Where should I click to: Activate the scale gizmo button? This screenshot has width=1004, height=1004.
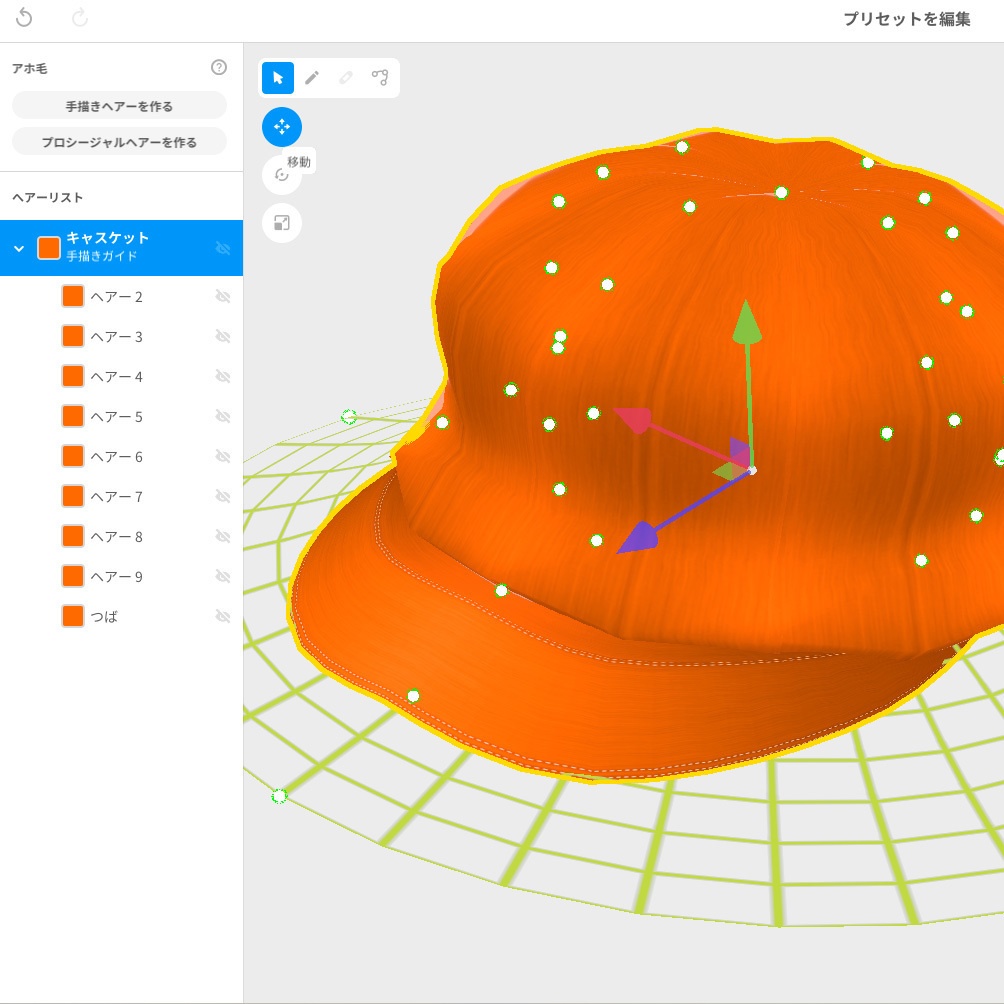pos(282,223)
